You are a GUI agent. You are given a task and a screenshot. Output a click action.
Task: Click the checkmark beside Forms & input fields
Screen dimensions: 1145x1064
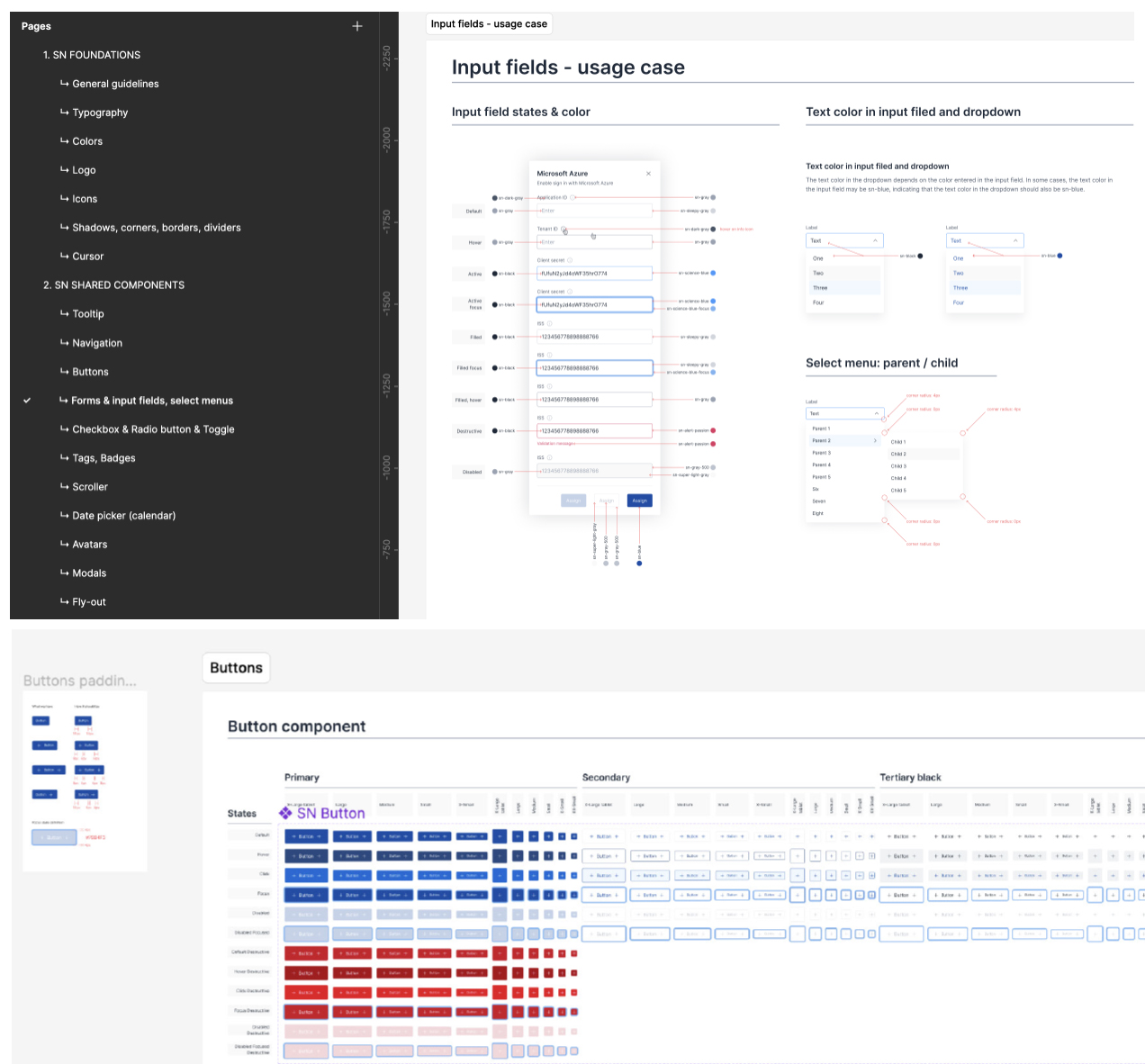[x=27, y=401]
